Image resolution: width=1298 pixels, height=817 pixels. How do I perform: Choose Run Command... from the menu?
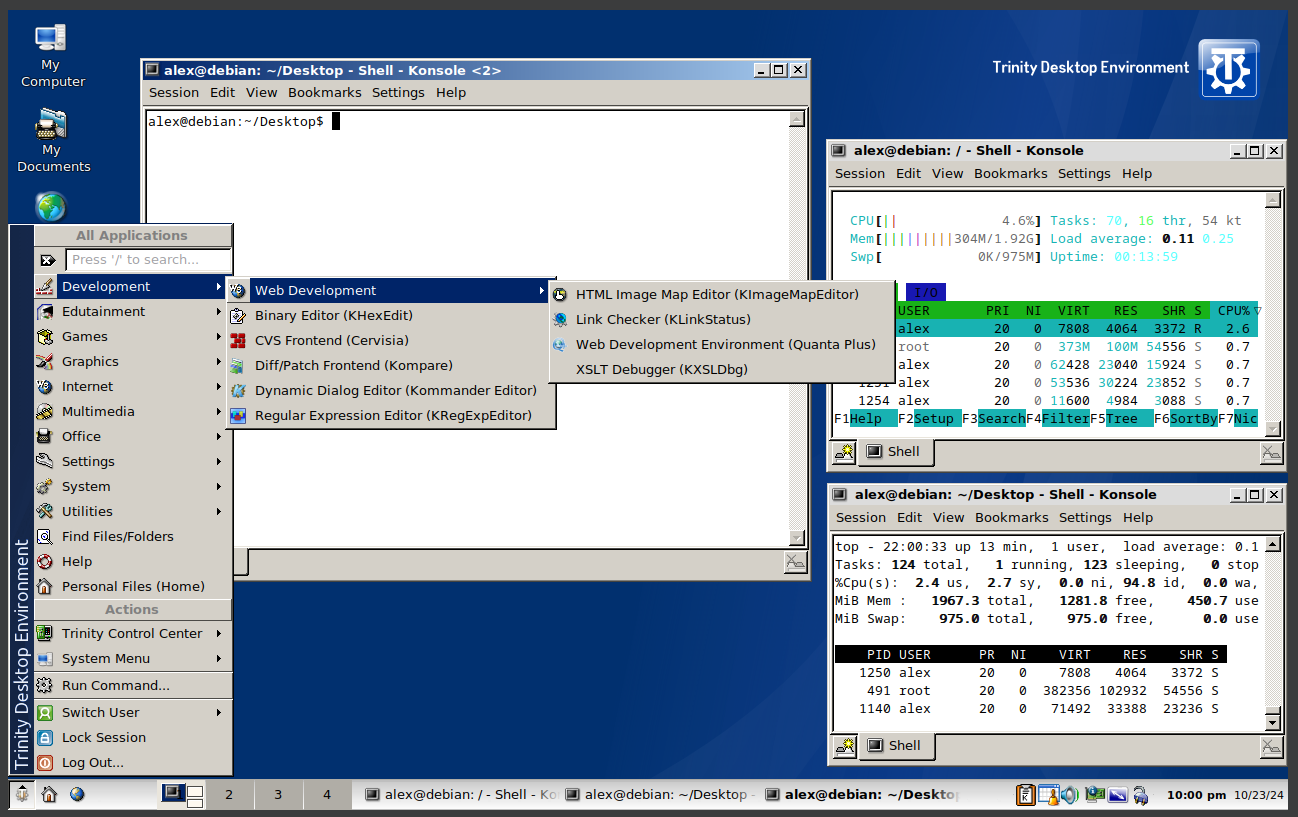click(115, 686)
